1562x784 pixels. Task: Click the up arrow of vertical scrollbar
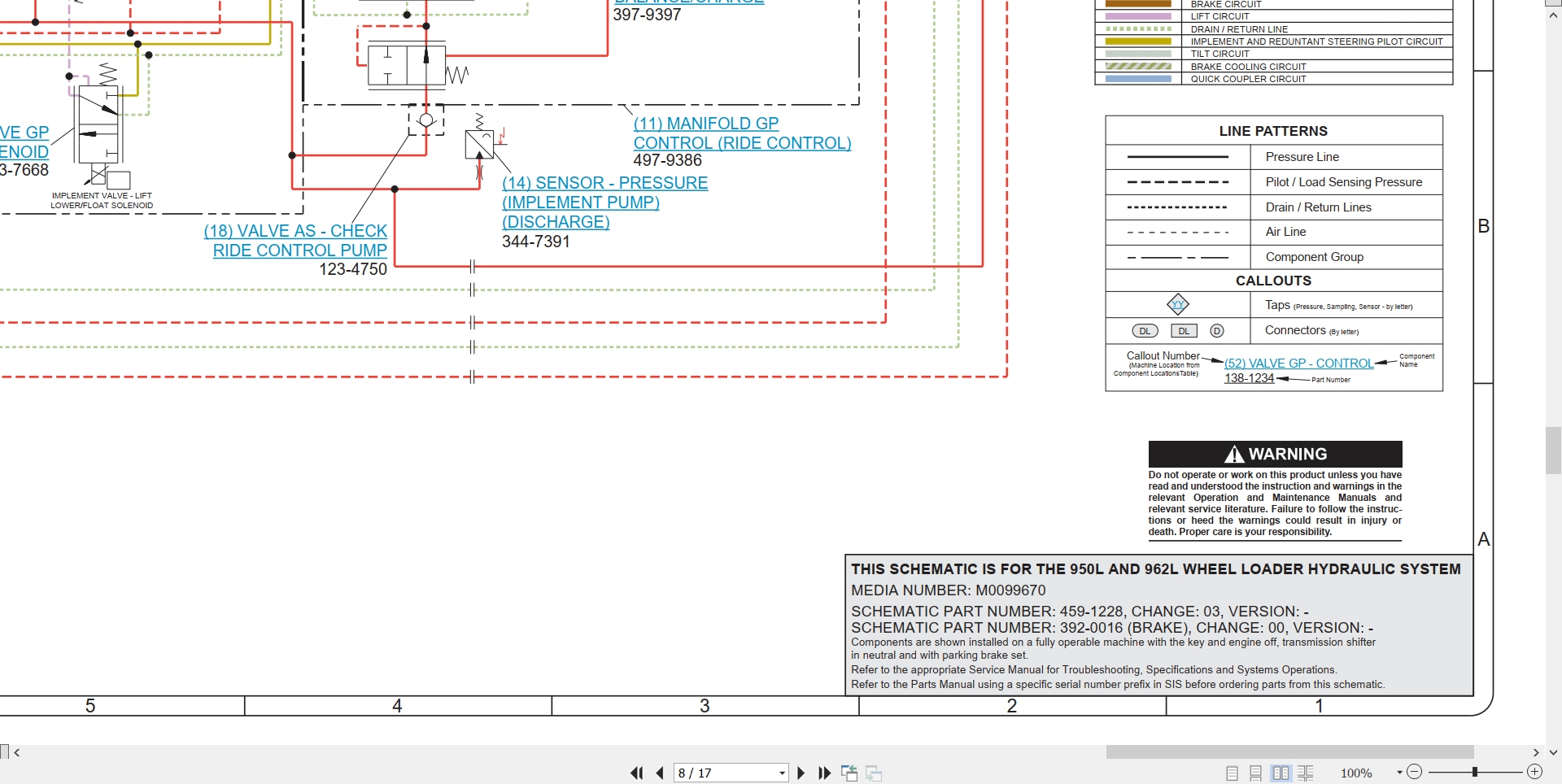coord(1553,15)
